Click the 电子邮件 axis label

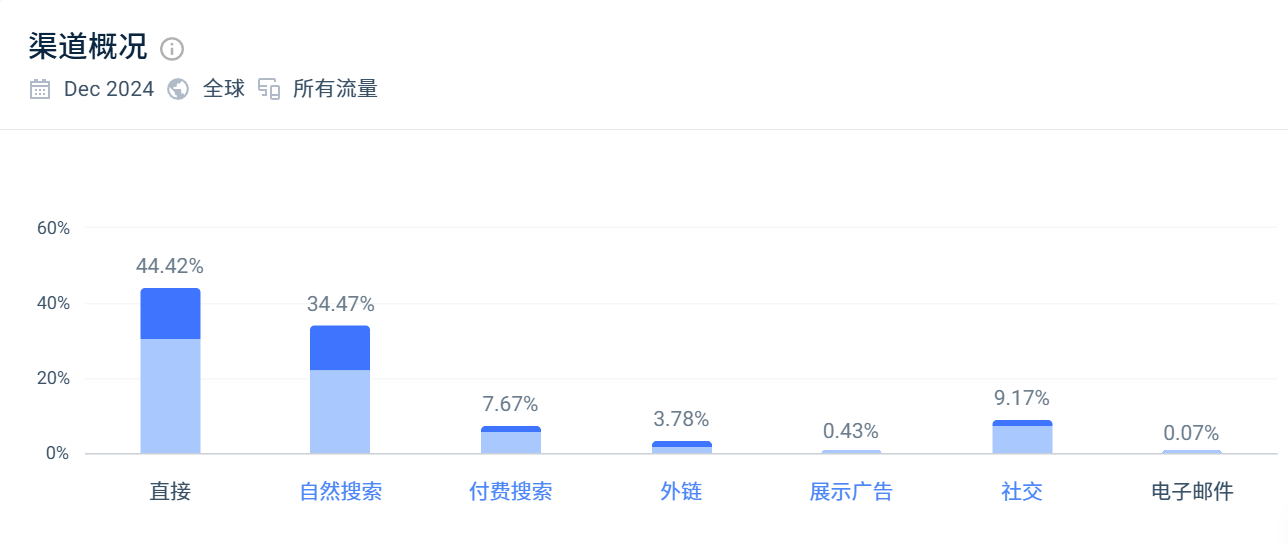(x=1192, y=492)
